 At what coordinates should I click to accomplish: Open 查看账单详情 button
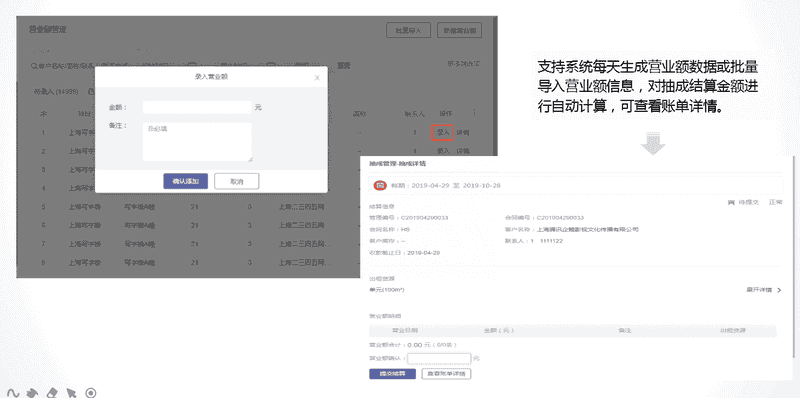pos(446,374)
